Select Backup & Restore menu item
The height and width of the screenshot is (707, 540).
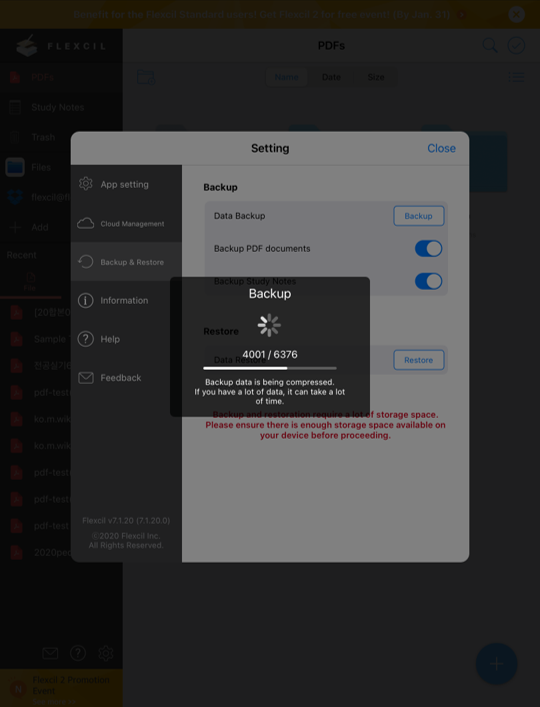coord(126,262)
